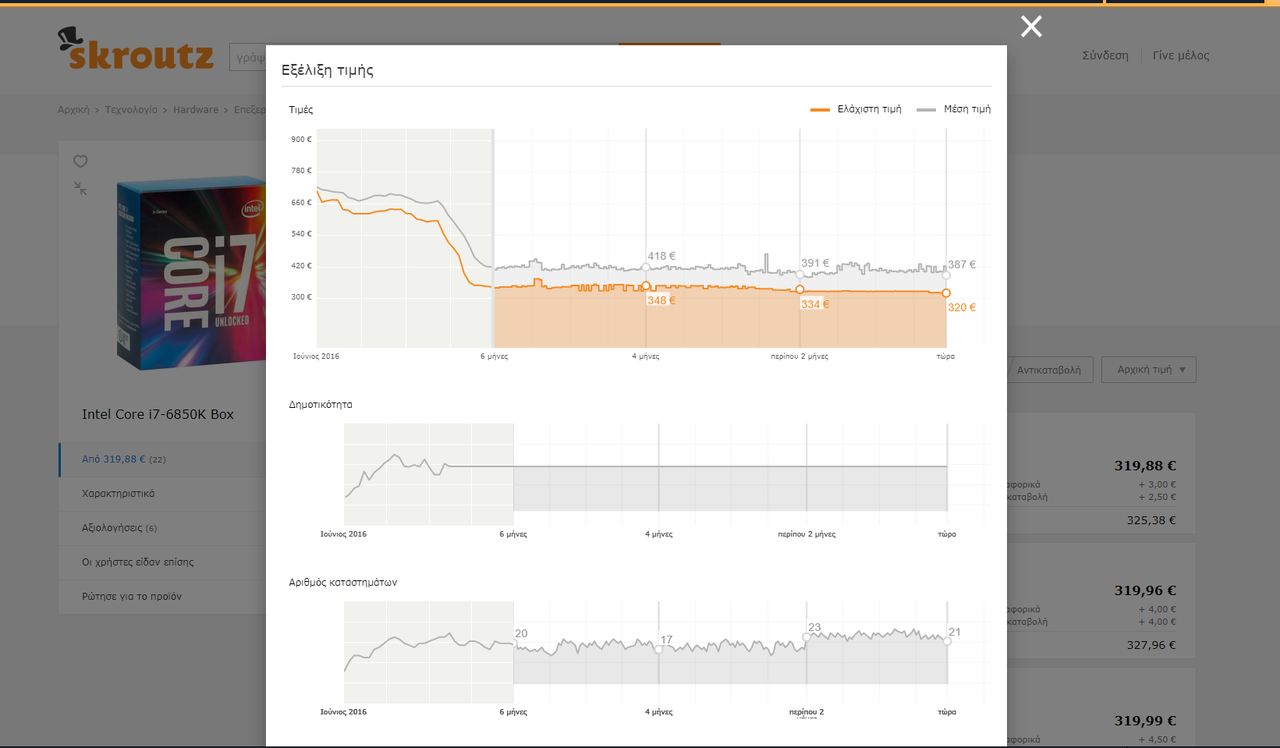Screen dimensions: 1280x748
Task: Click the 387 € average price marker
Action: (x=946, y=275)
